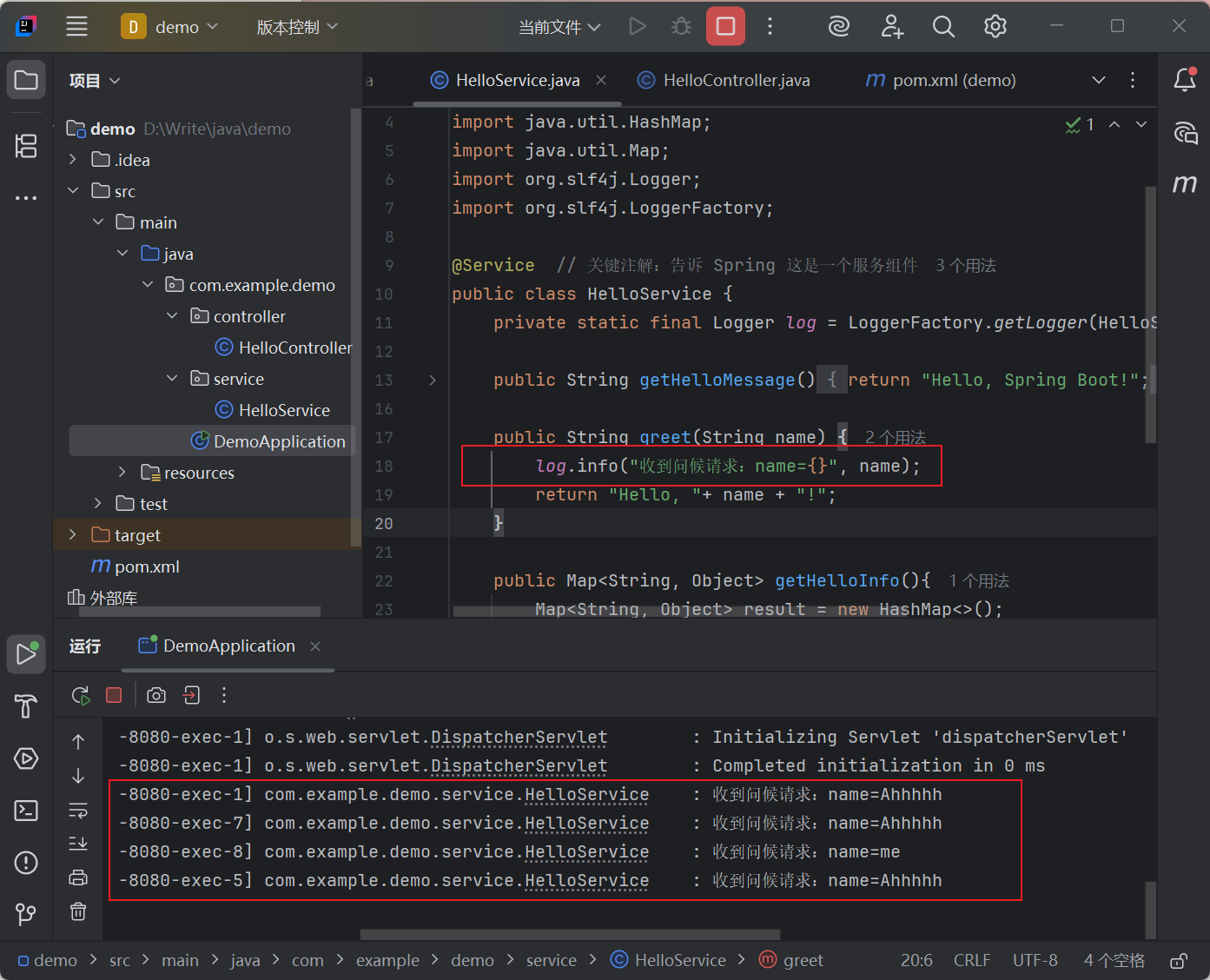
Task: Toggle scroll to end of console
Action: [x=78, y=843]
